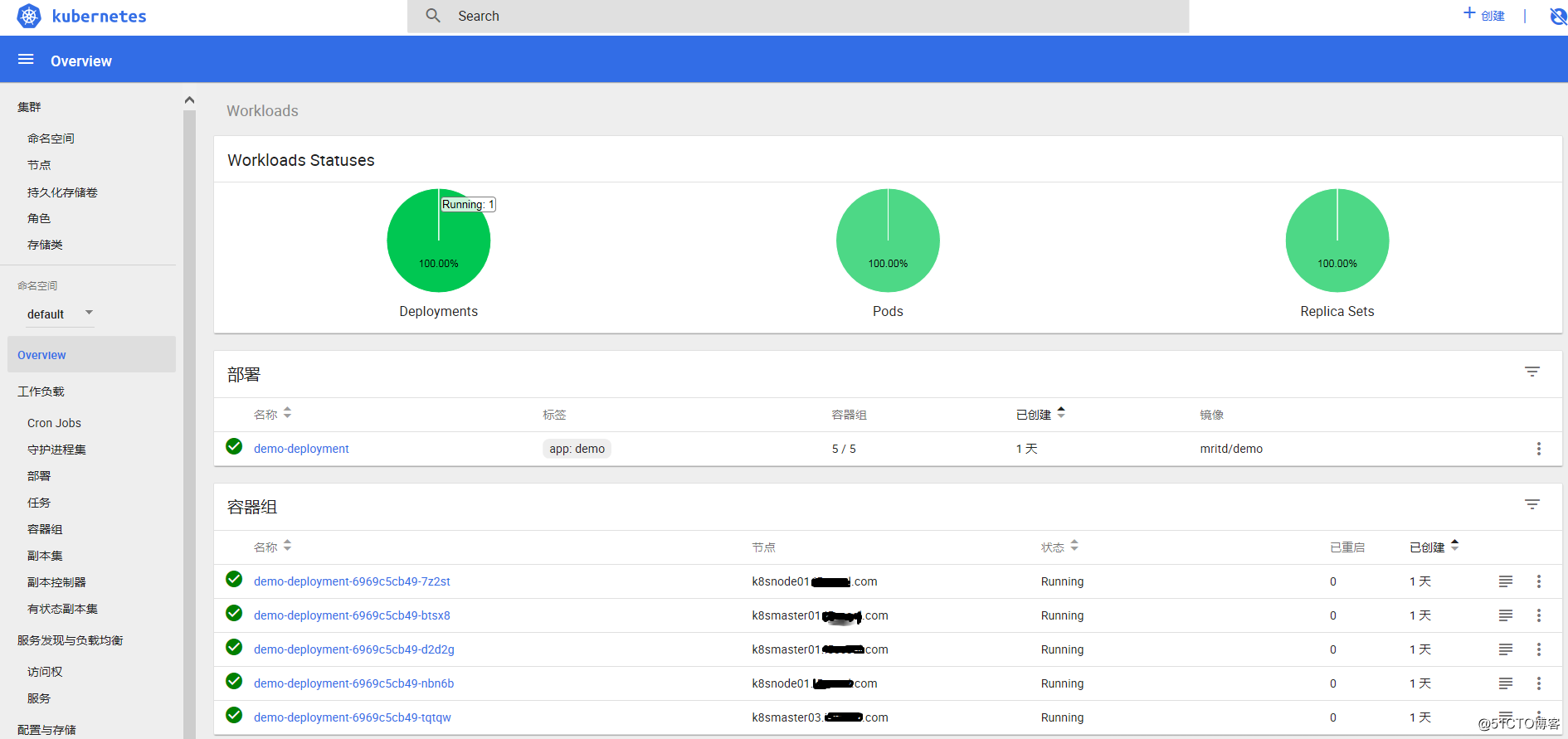This screenshot has height=739, width=1568.
Task: Open 守护进程集 in the sidebar
Action: [56, 450]
